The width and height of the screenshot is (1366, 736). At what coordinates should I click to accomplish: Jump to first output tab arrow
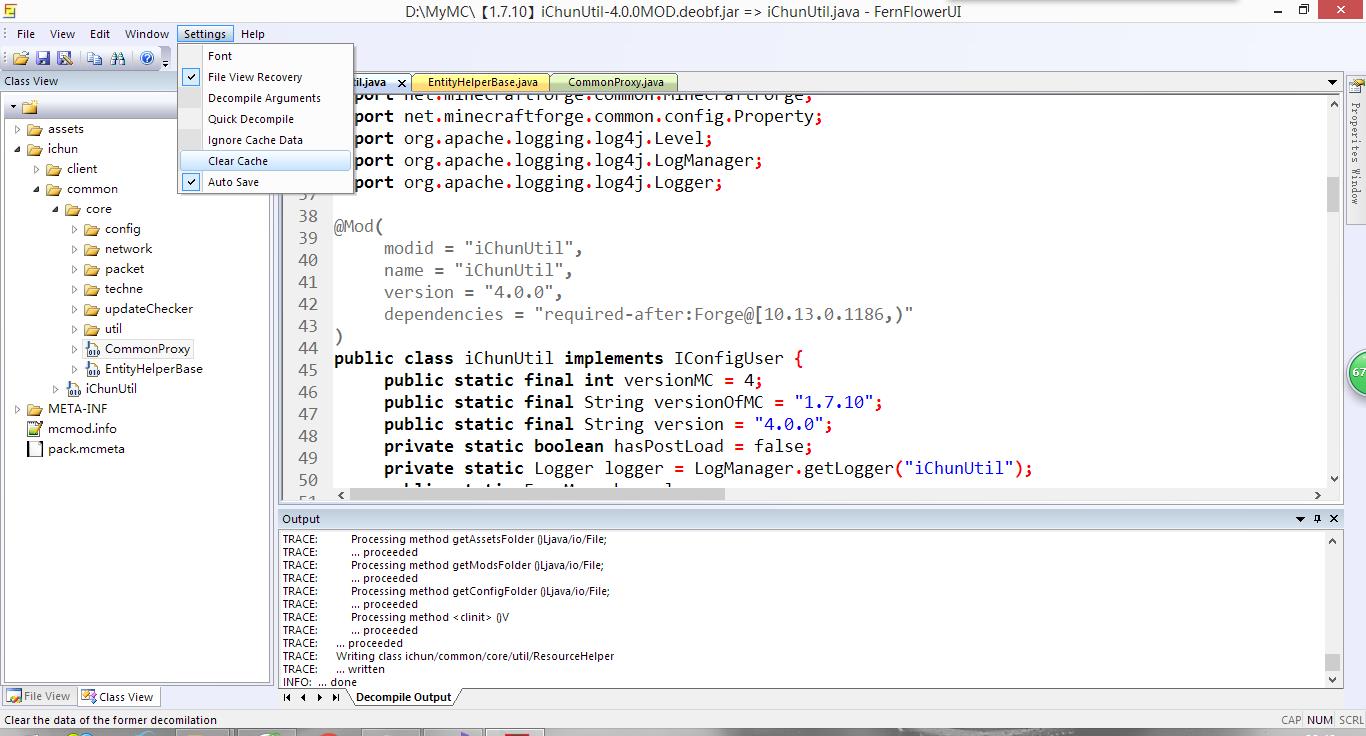[x=288, y=697]
